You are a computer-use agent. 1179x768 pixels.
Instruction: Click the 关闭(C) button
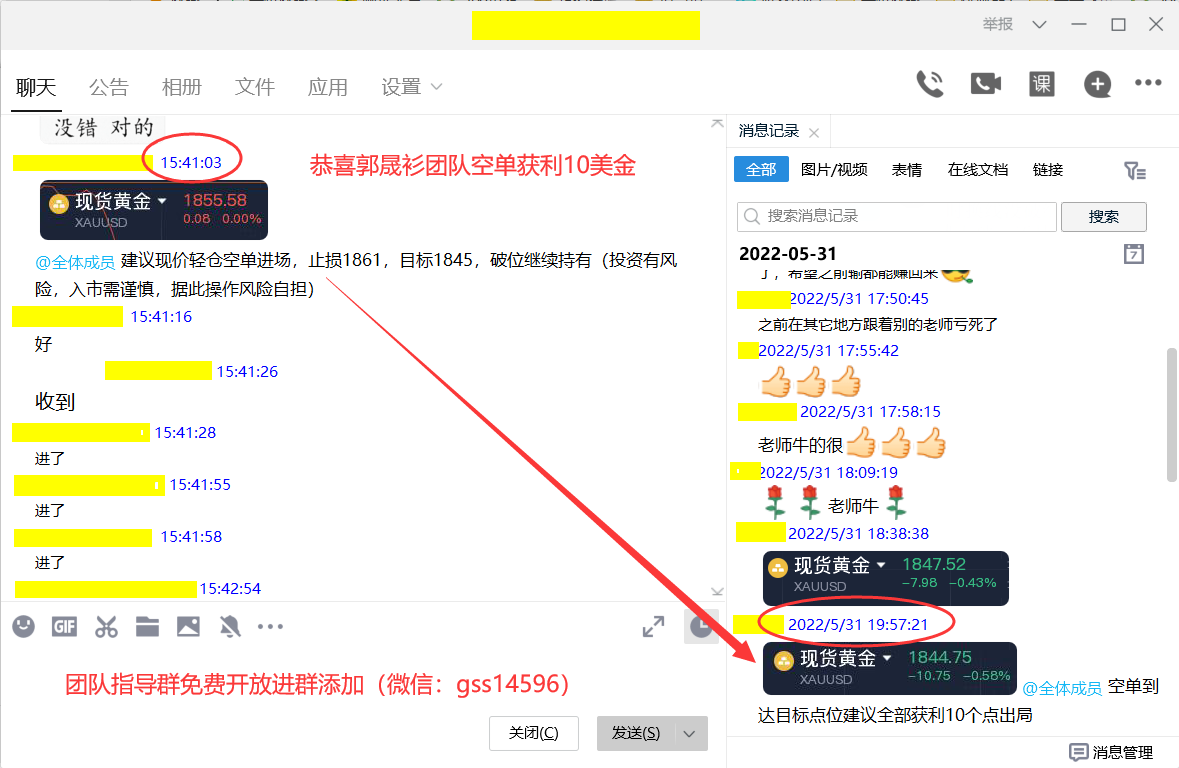pos(534,733)
